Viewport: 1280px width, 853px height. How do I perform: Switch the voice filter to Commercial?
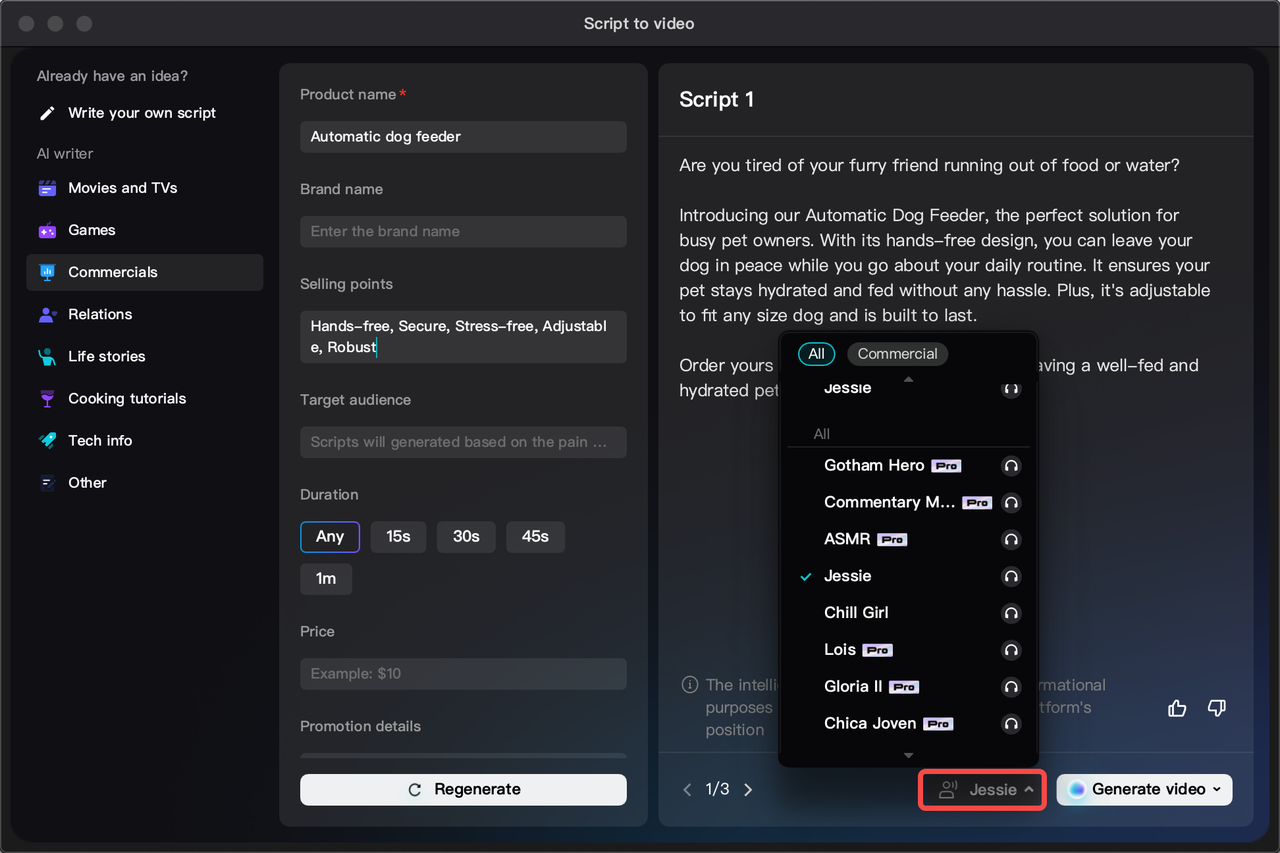(897, 353)
